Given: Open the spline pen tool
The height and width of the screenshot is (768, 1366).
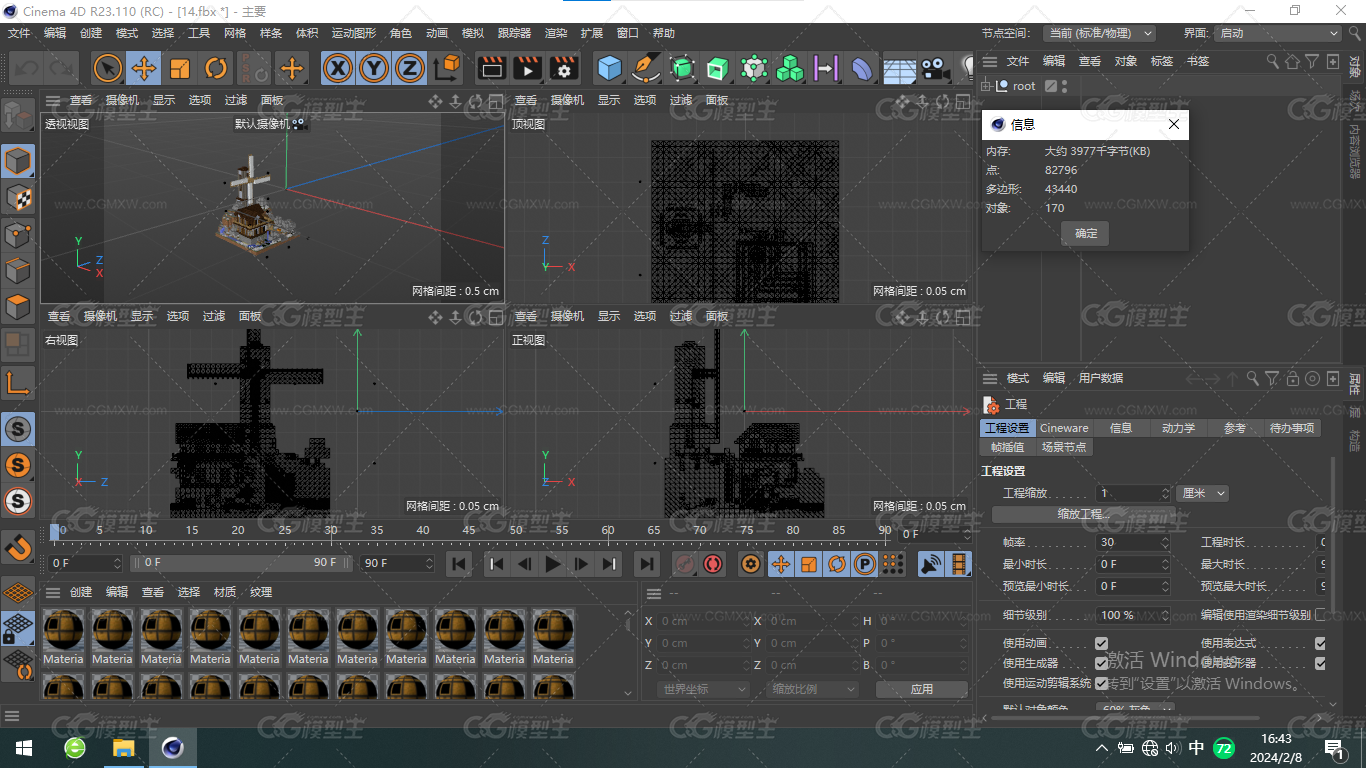Looking at the screenshot, I should coord(646,68).
